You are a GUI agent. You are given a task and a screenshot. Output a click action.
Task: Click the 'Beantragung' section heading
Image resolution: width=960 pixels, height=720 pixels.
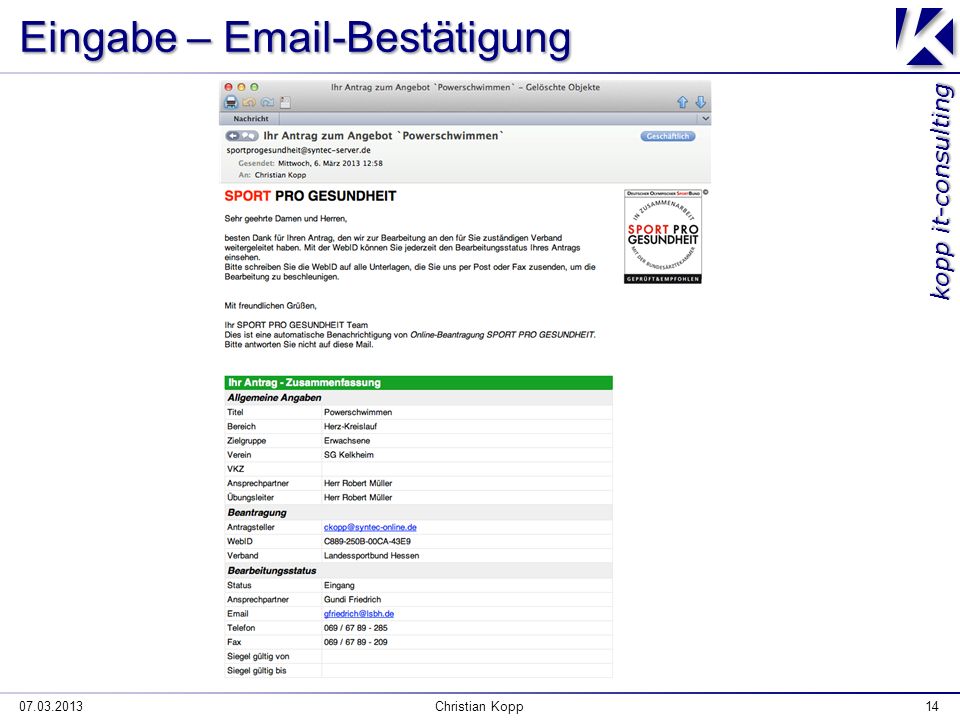257,512
